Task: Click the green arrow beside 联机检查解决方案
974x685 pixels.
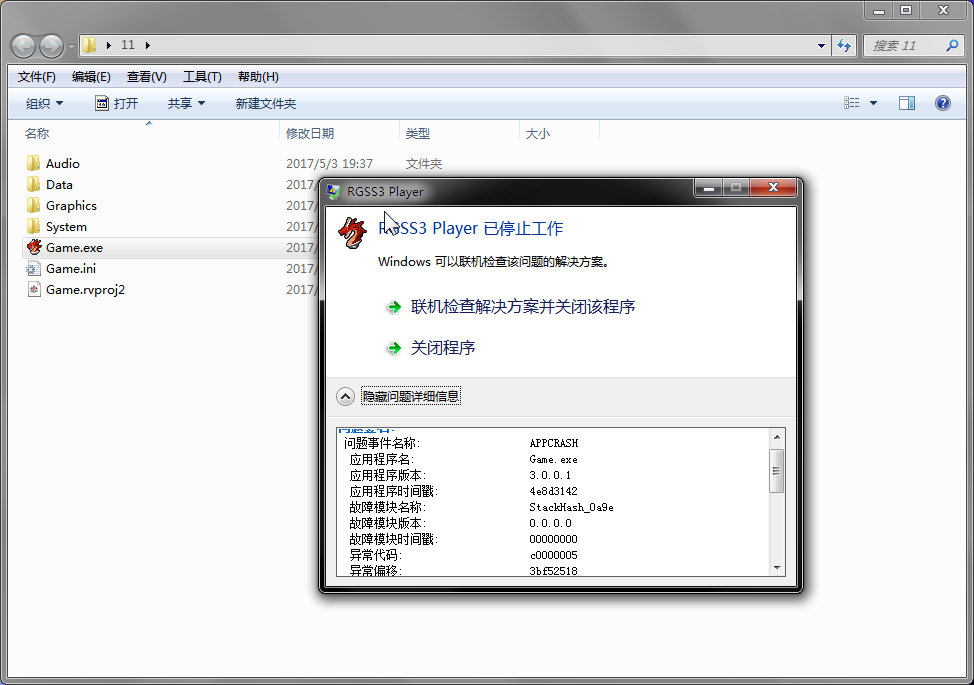Action: pos(394,307)
